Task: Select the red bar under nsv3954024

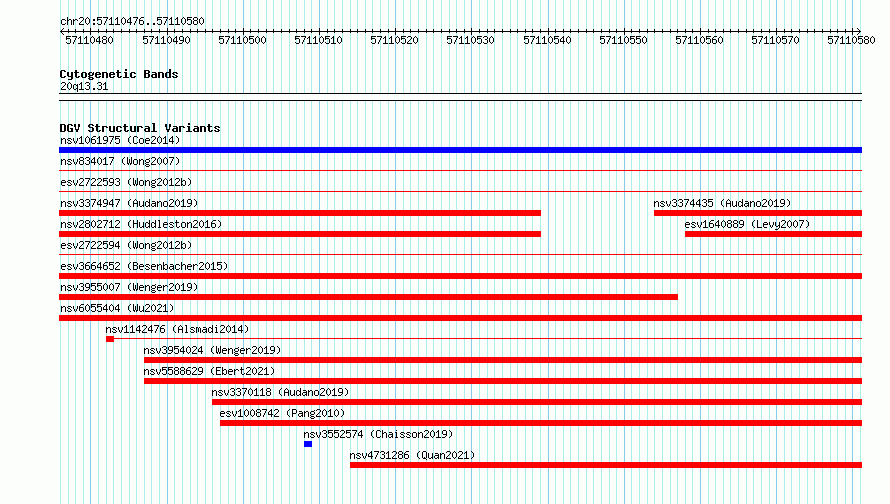Action: 503,360
